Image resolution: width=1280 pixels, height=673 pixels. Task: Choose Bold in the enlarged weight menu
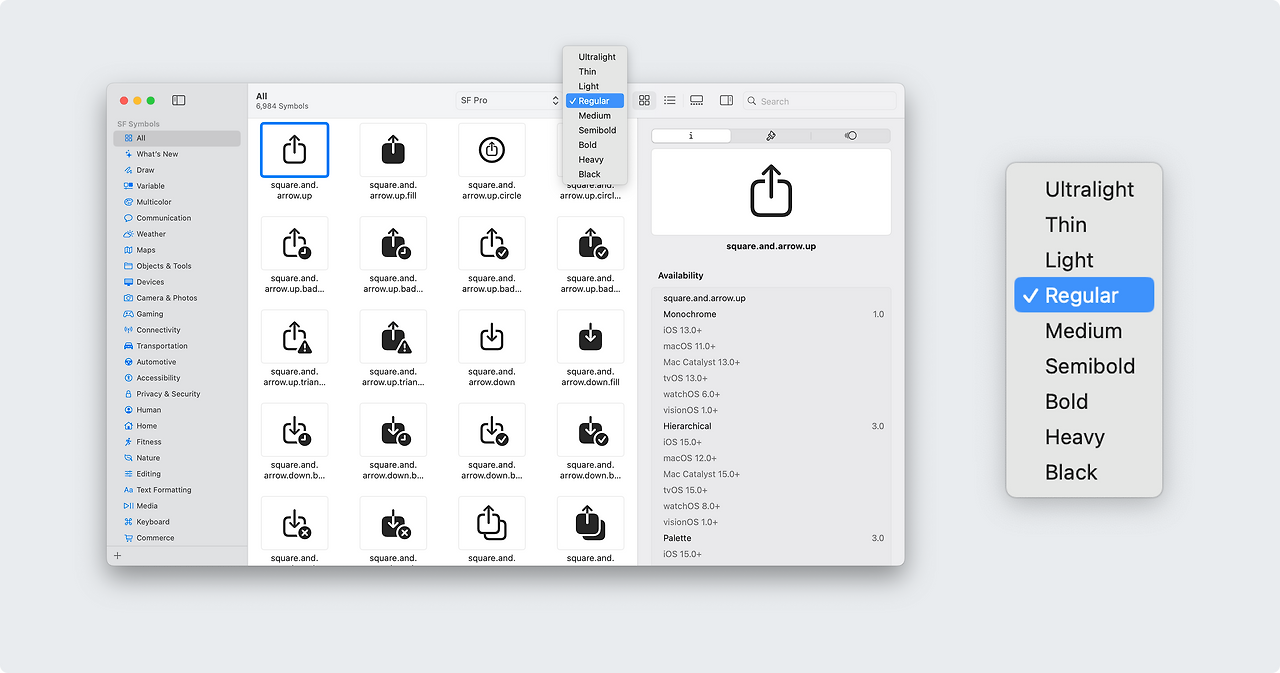click(1084, 401)
